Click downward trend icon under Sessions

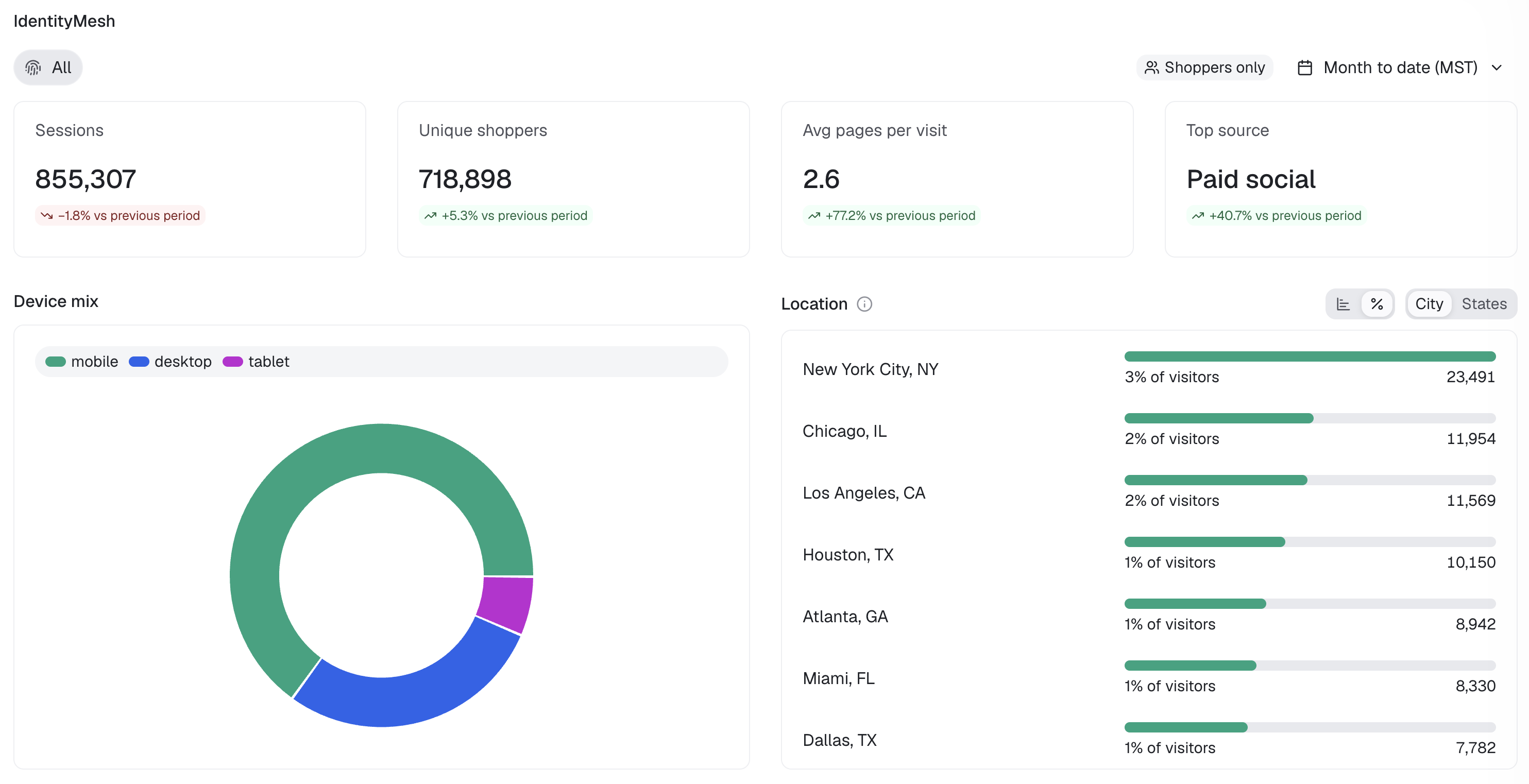point(47,215)
